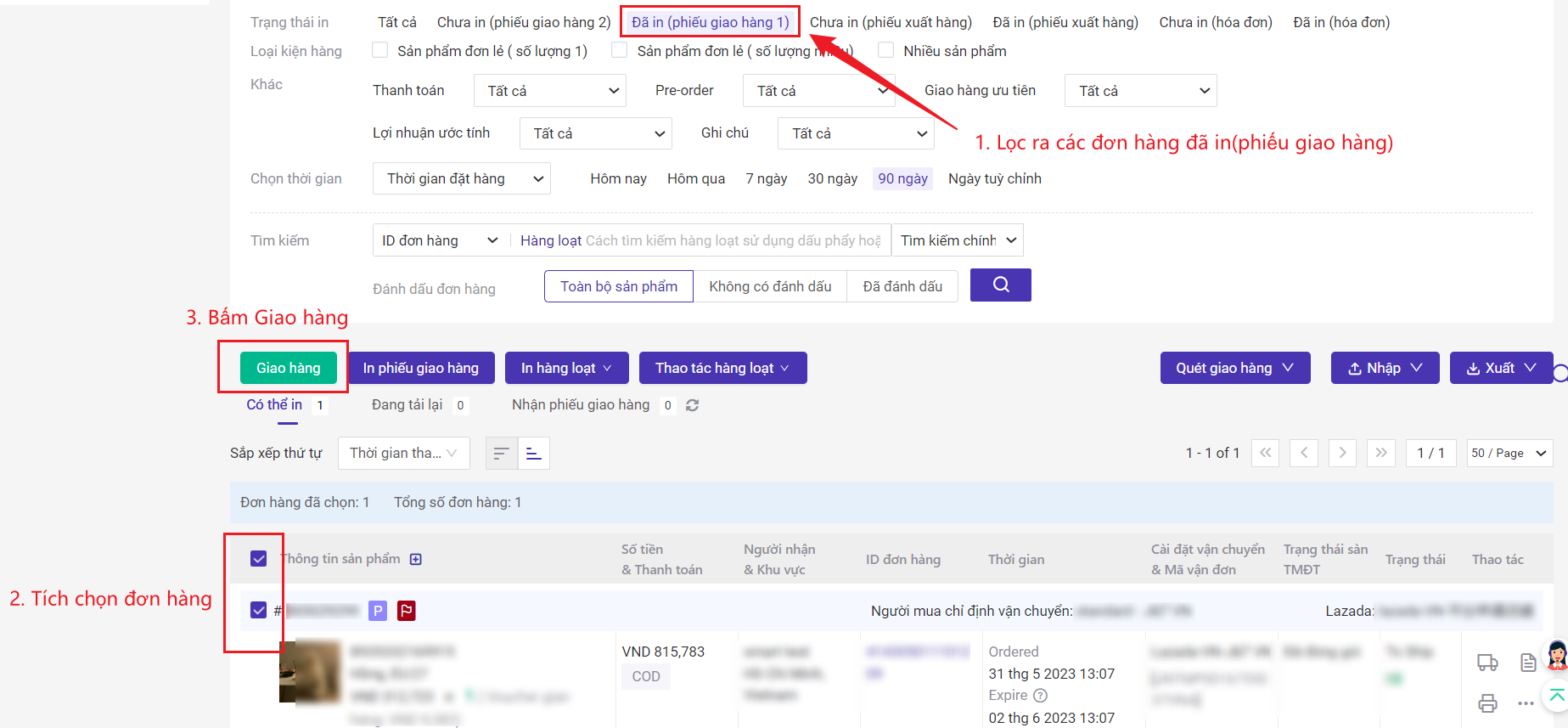This screenshot has height=728, width=1568.
Task: Click the purple magnifier search button
Action: tap(1000, 285)
